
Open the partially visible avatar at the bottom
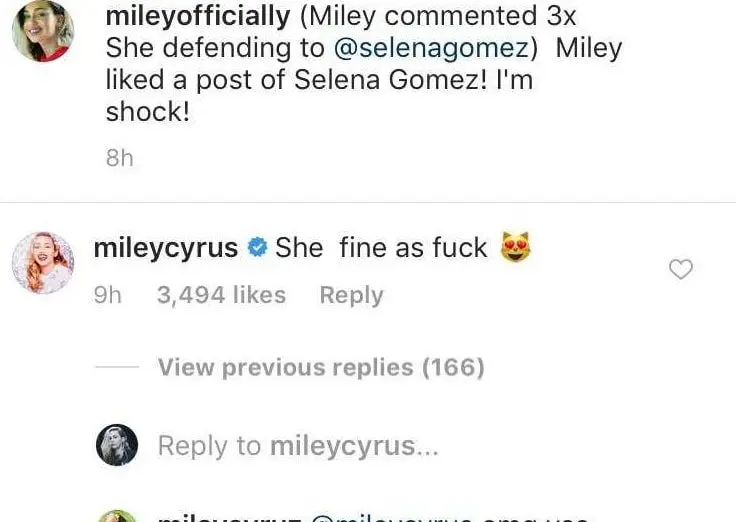117,516
